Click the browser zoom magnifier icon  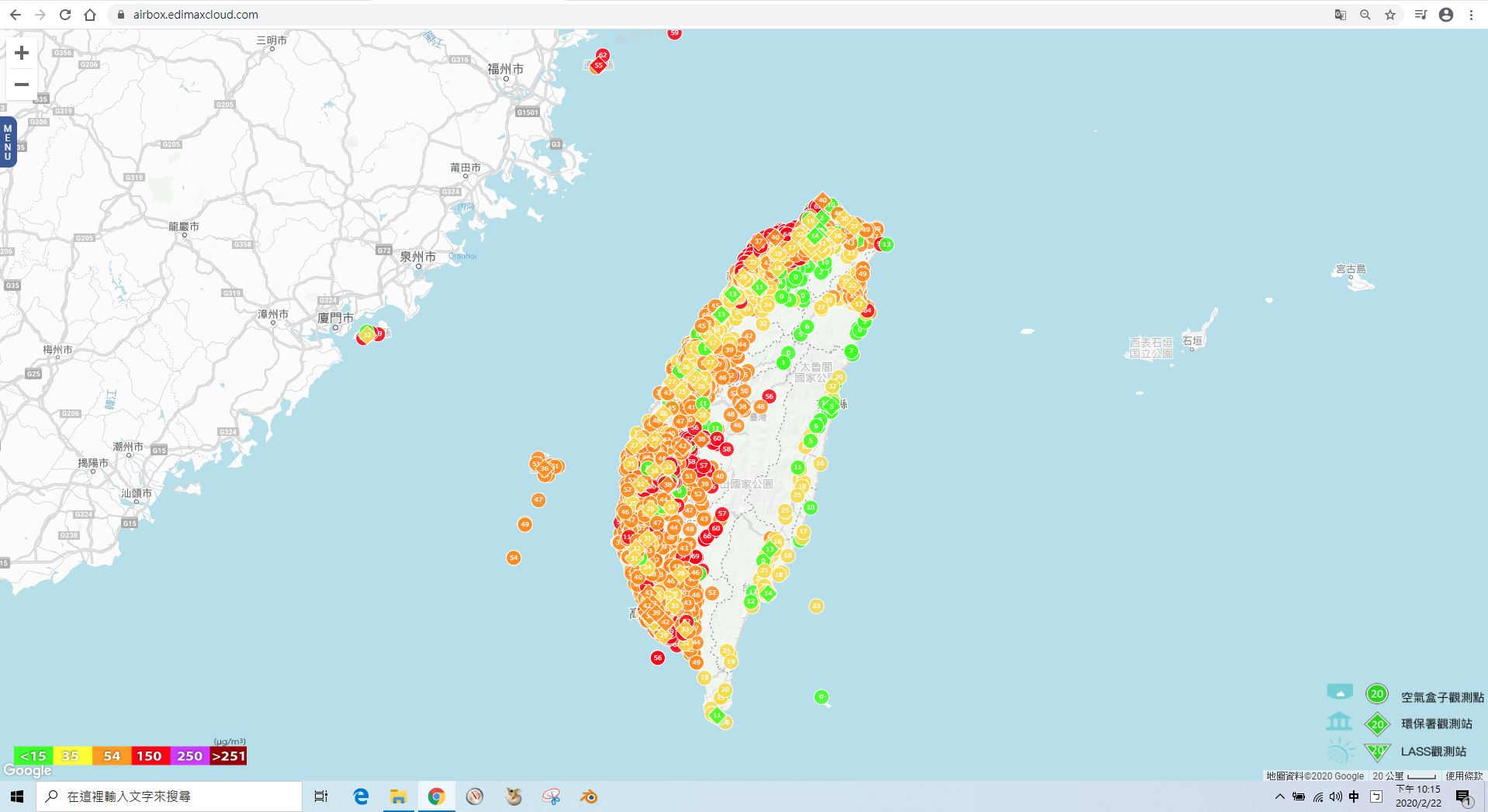tap(1365, 15)
